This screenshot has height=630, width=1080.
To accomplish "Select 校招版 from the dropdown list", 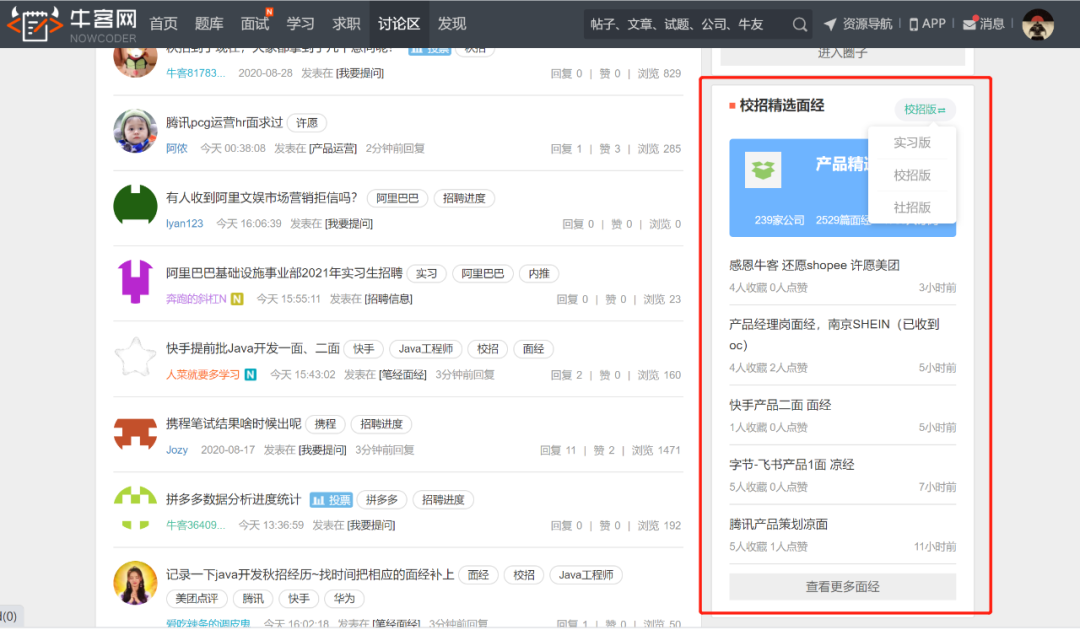I will 912,175.
